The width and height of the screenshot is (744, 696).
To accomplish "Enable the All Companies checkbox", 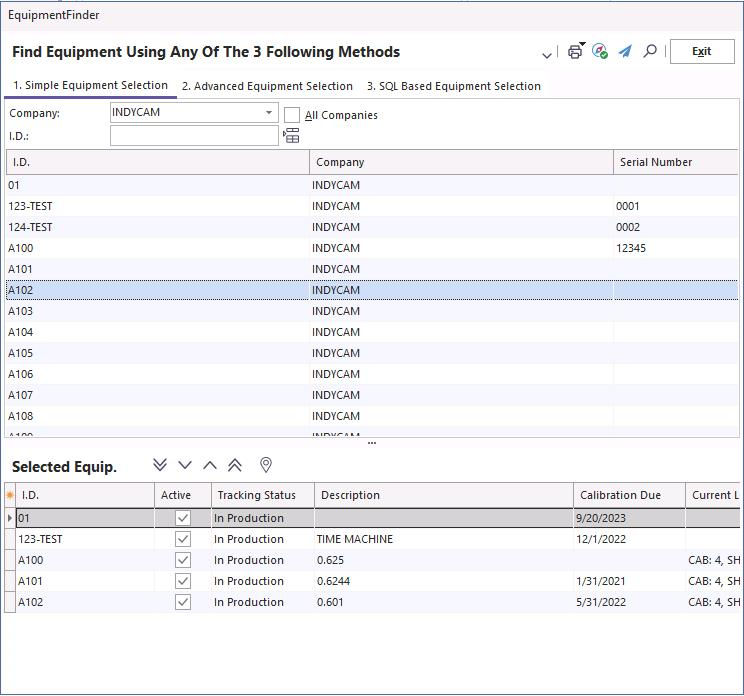I will 292,115.
